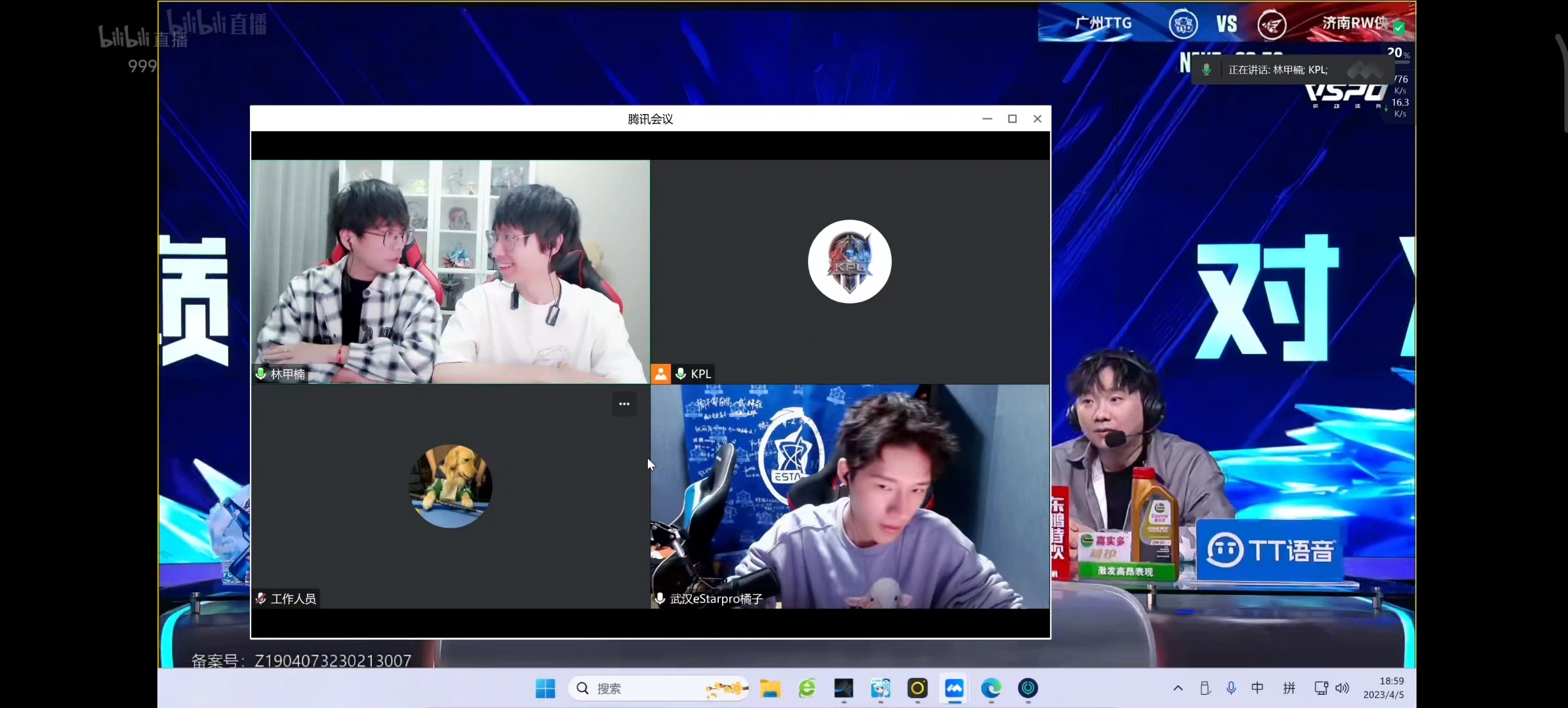The image size is (1568, 708).
Task: Toggle microphone icon next to 林甲楠 name
Action: (x=260, y=374)
